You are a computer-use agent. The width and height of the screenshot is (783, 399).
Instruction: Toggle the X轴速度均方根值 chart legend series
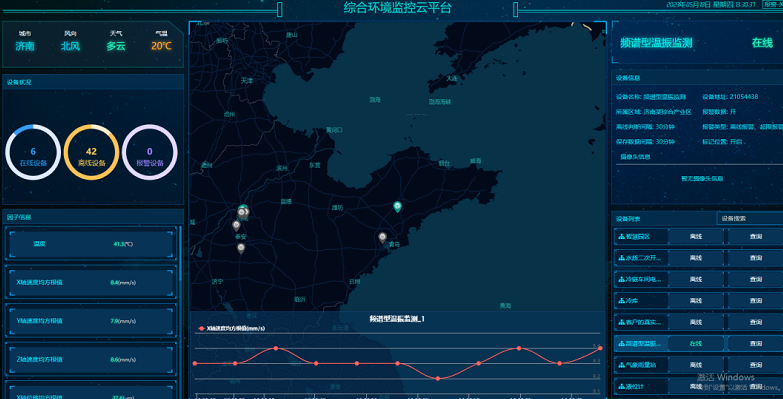click(x=231, y=329)
